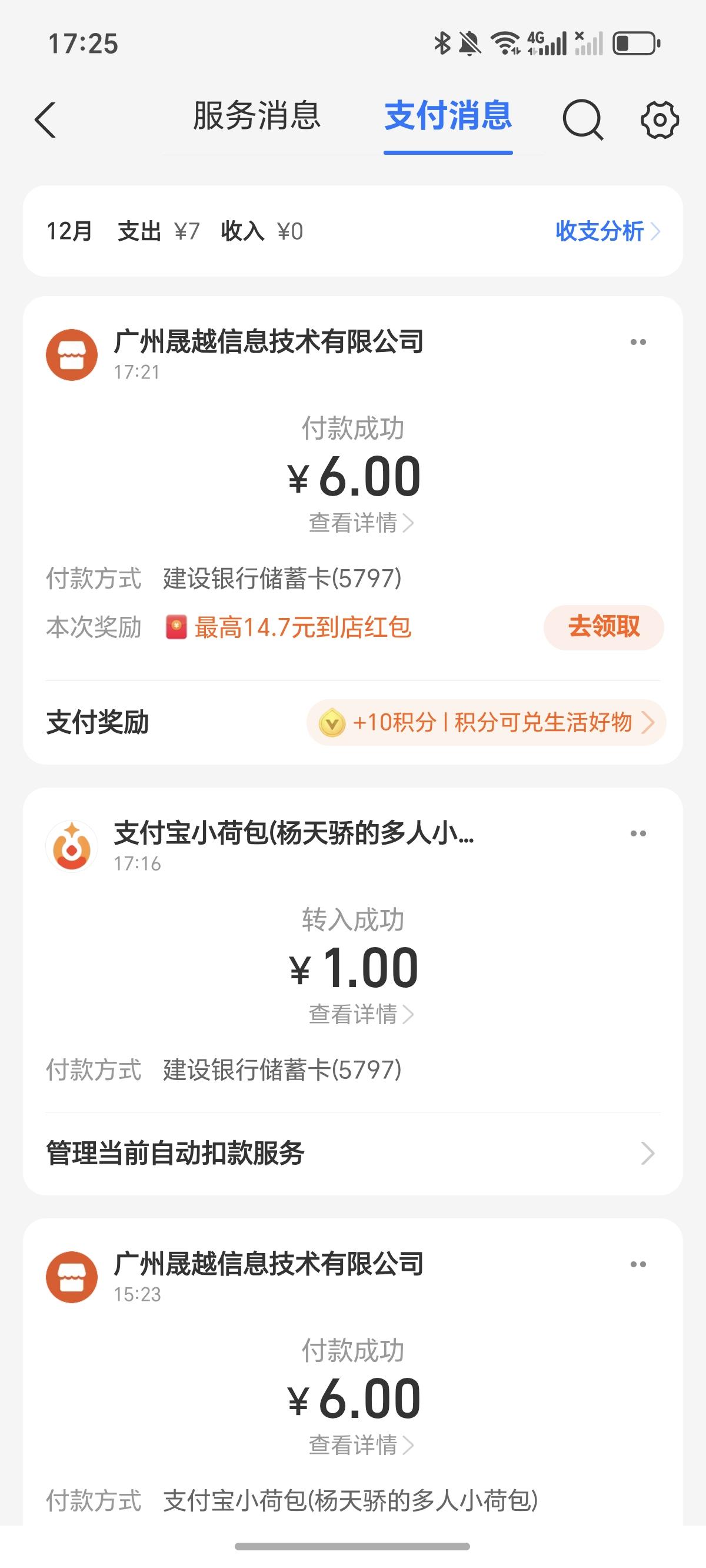Open search with the magnifier icon

point(582,119)
